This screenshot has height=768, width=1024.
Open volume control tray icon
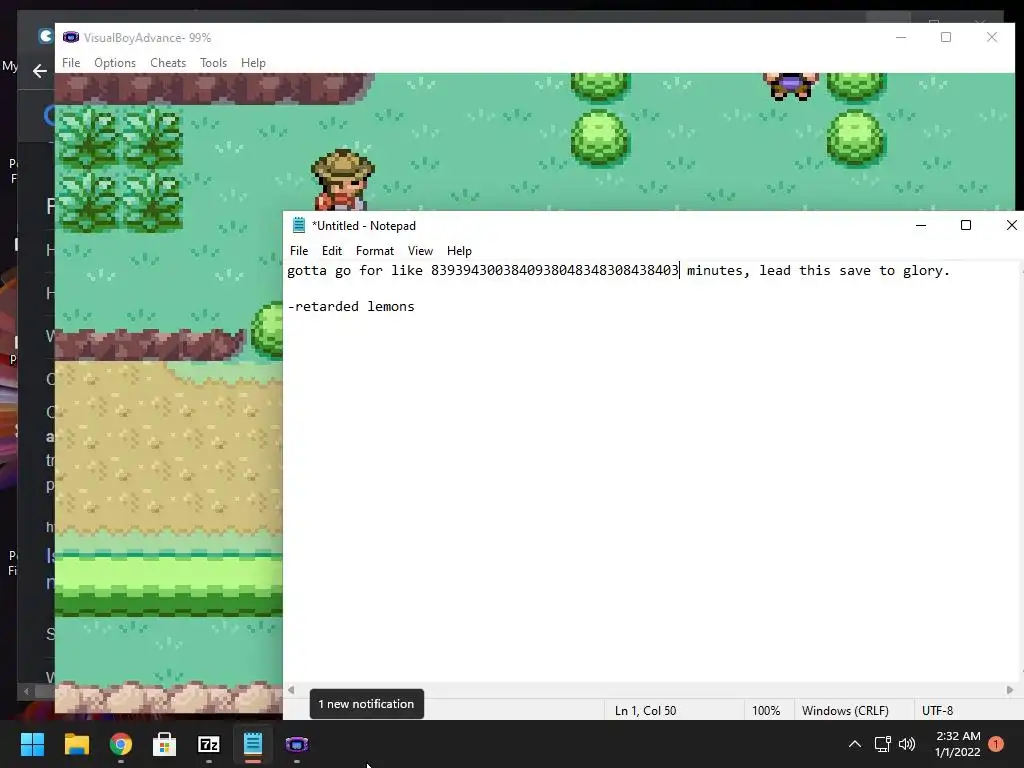907,744
